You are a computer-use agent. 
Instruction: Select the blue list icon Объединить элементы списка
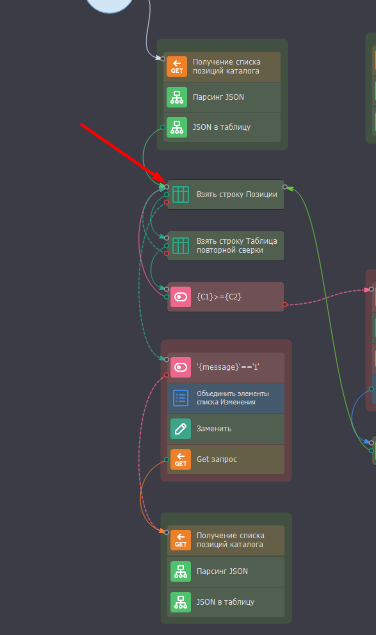pos(181,398)
